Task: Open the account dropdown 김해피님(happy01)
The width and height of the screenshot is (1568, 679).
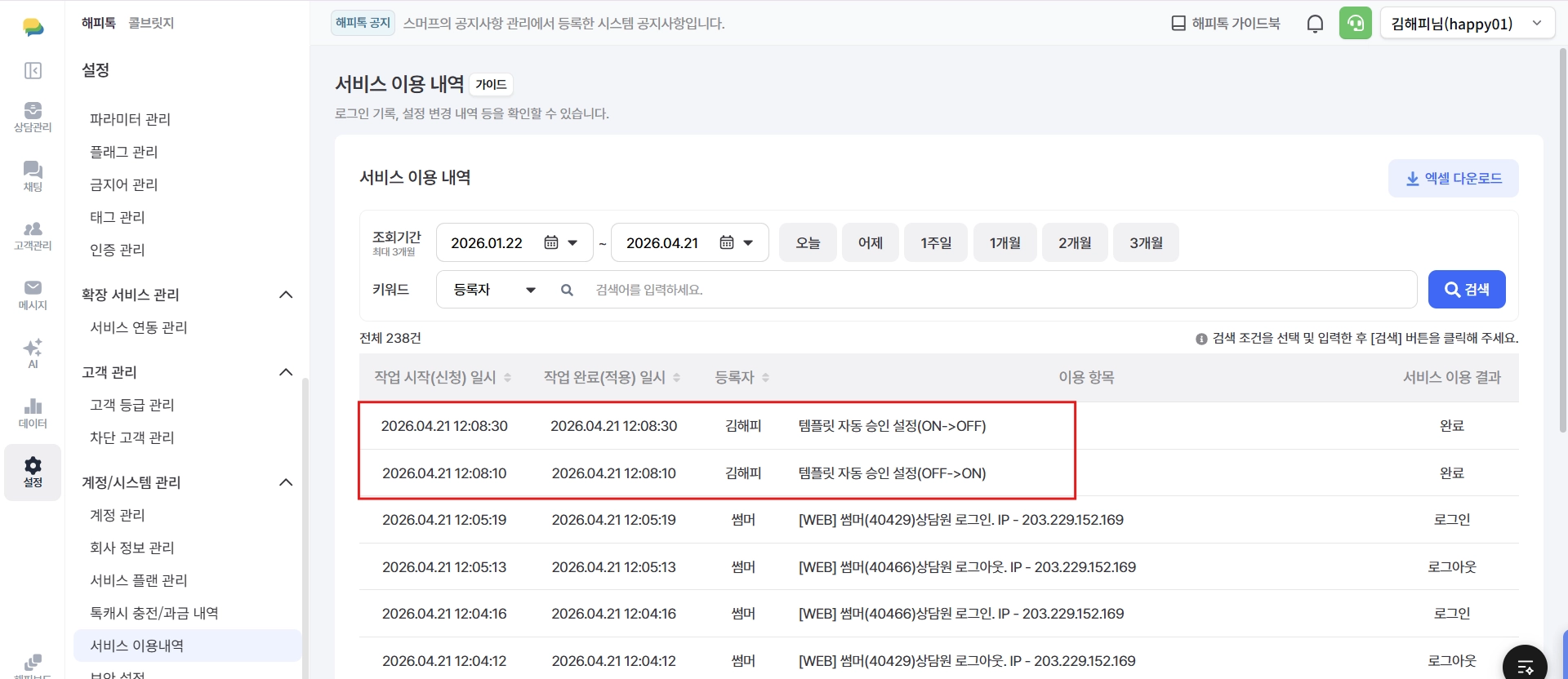Action: [1467, 24]
